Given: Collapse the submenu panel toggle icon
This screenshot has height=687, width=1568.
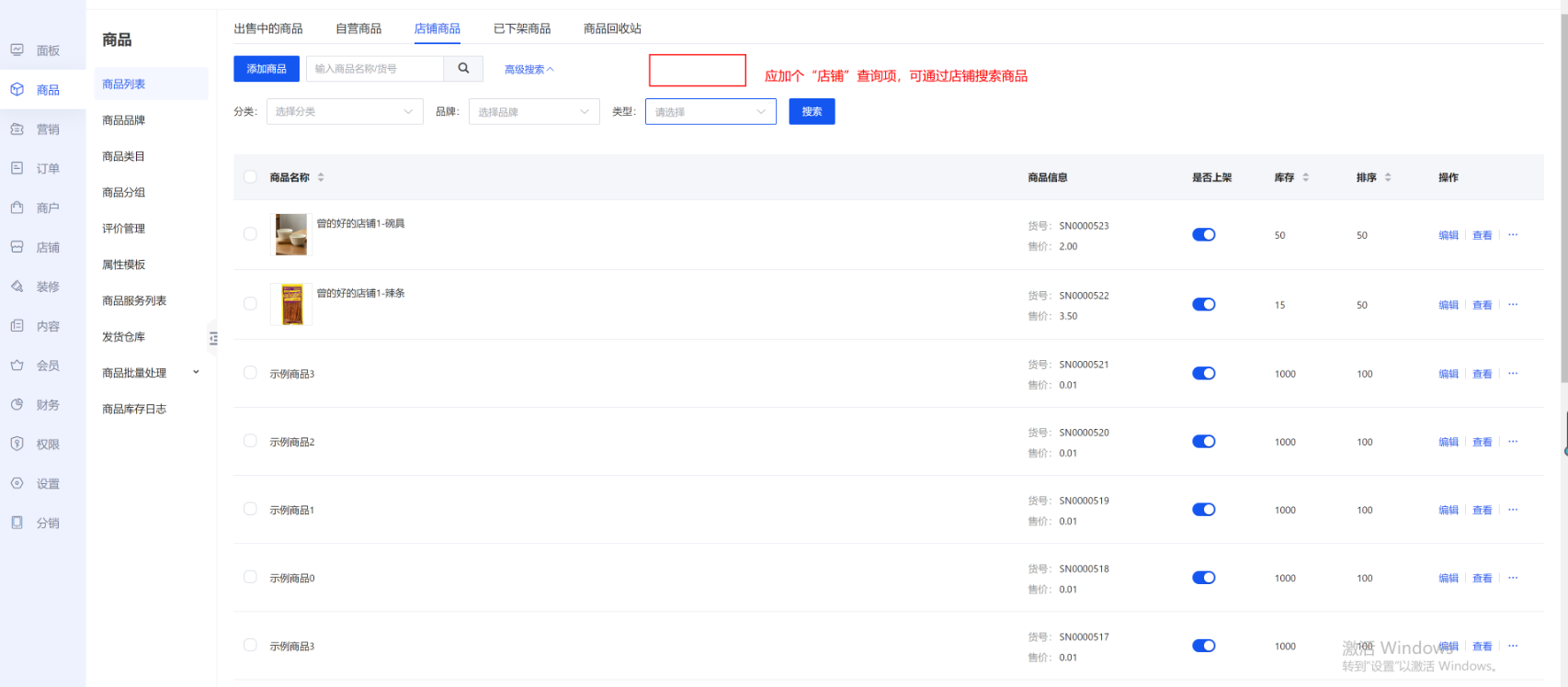Looking at the screenshot, I should pyautogui.click(x=213, y=338).
